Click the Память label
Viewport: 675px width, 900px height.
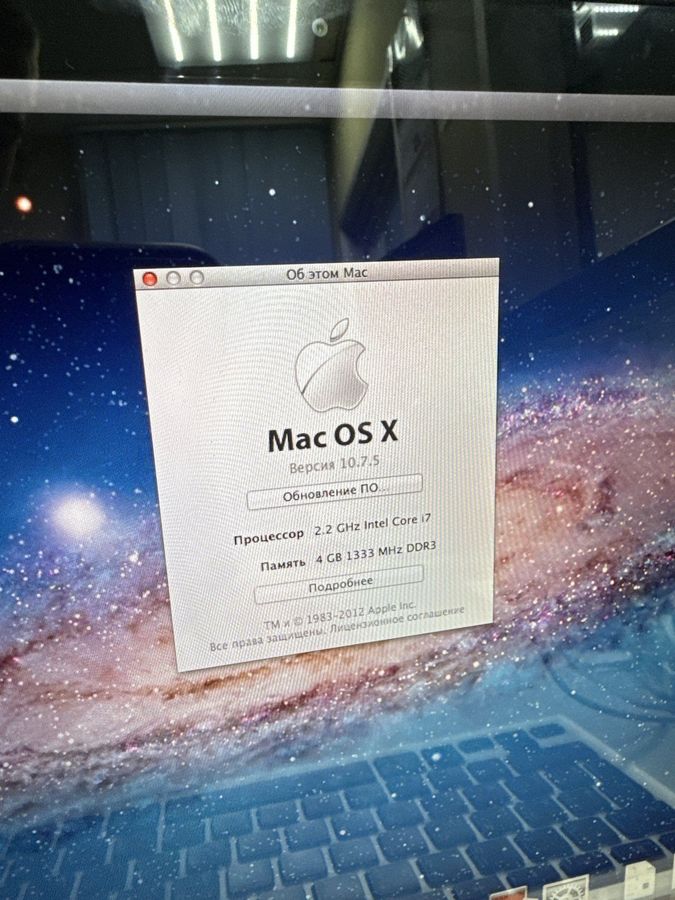tap(282, 565)
